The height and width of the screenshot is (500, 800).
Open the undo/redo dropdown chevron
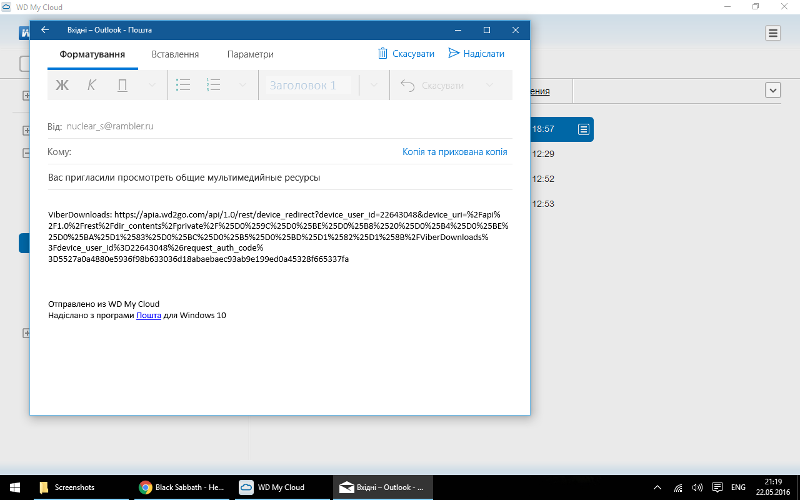(489, 85)
